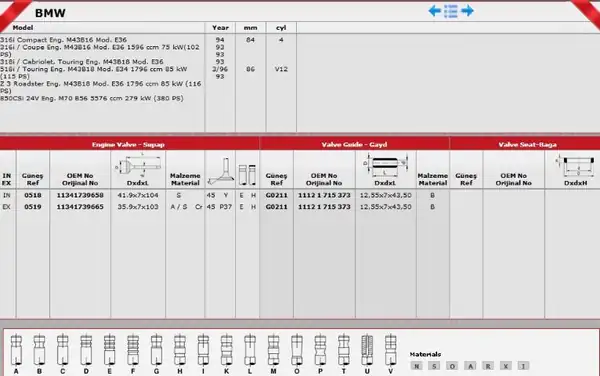Click the cyl column header
The height and width of the screenshot is (376, 600).
[281, 28]
